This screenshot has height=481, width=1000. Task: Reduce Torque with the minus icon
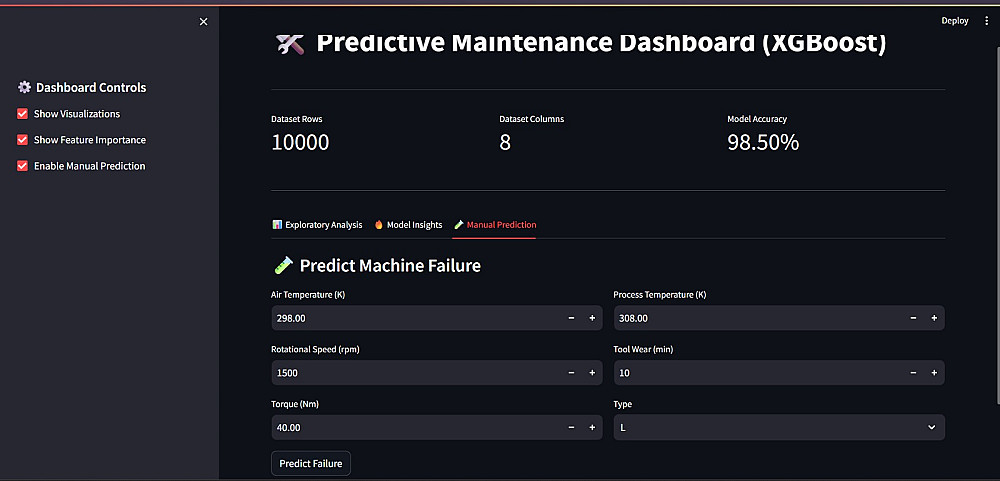click(571, 427)
